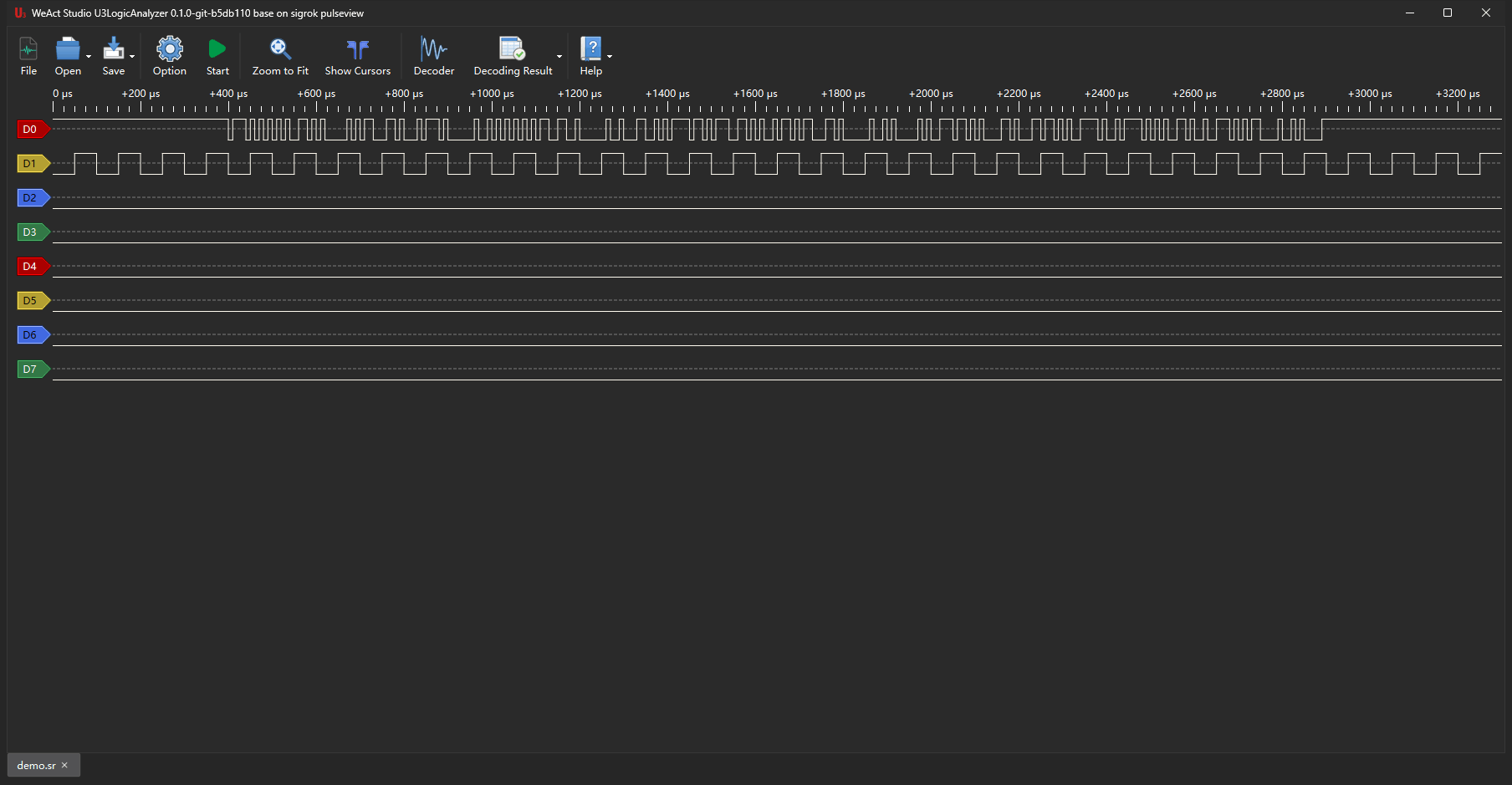Click the Open folder icon
1512x785 pixels.
click(x=68, y=49)
